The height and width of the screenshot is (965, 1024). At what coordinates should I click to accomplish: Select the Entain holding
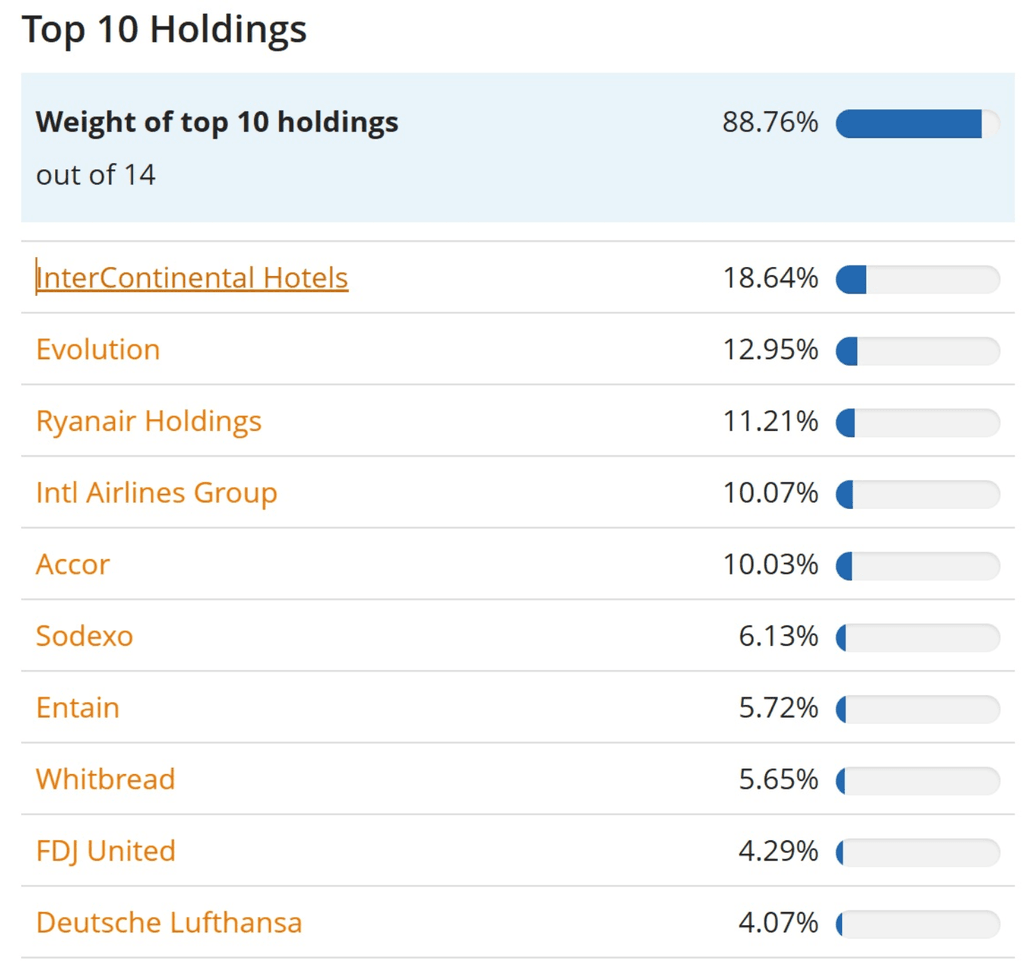coord(77,707)
